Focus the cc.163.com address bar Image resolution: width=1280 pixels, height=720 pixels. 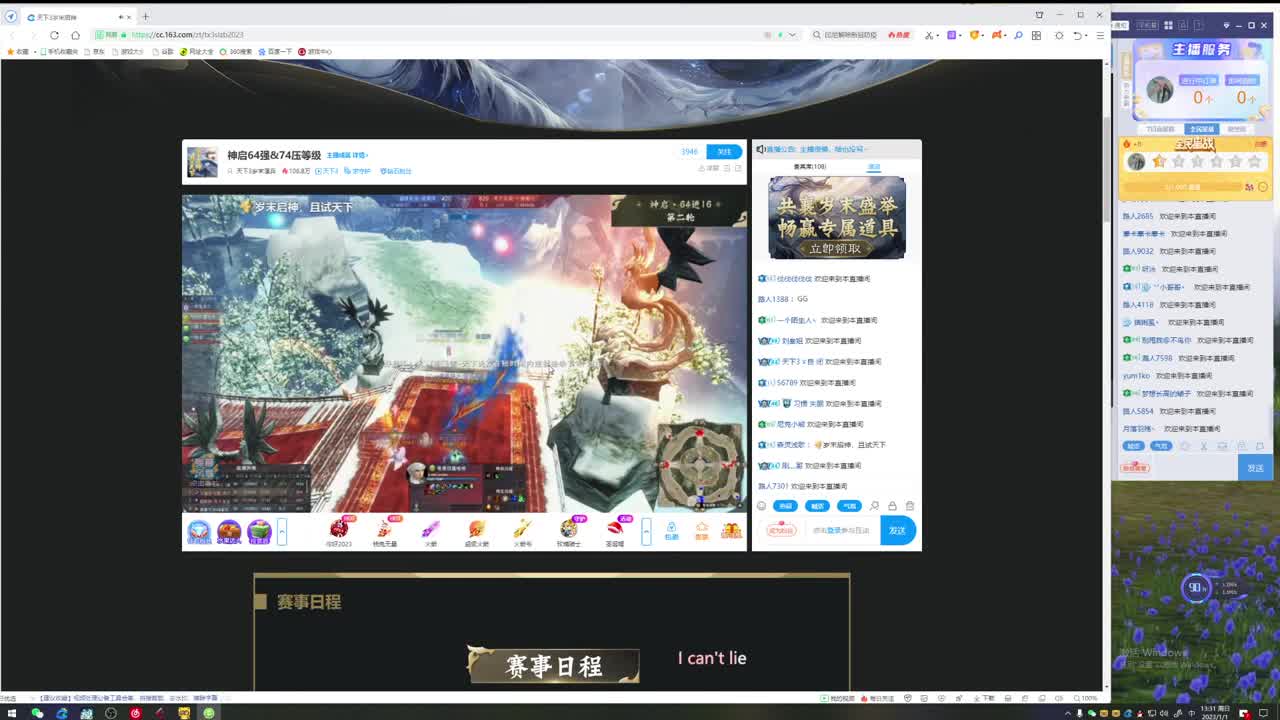[x=440, y=35]
